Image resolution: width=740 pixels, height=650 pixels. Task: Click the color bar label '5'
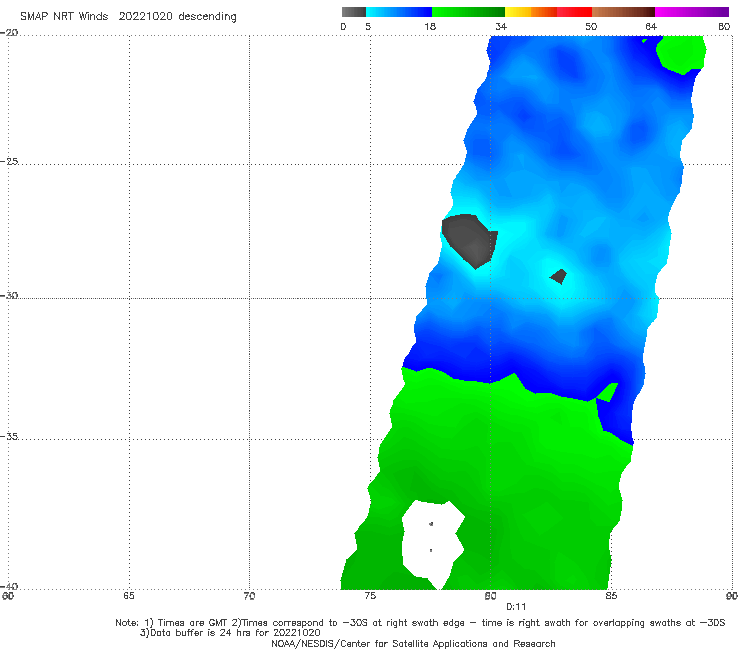[368, 26]
